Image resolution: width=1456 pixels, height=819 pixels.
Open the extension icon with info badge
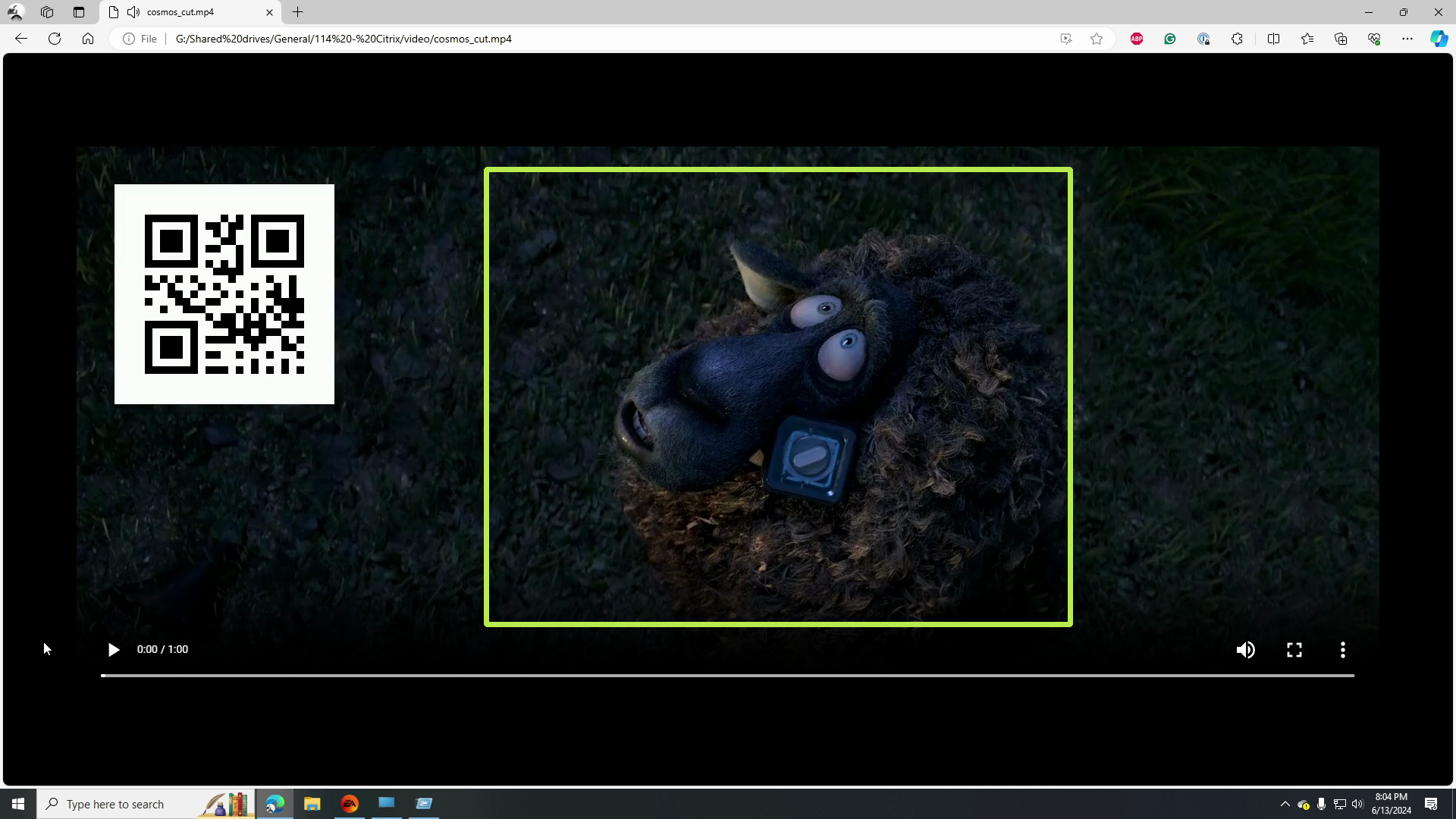coord(1203,39)
